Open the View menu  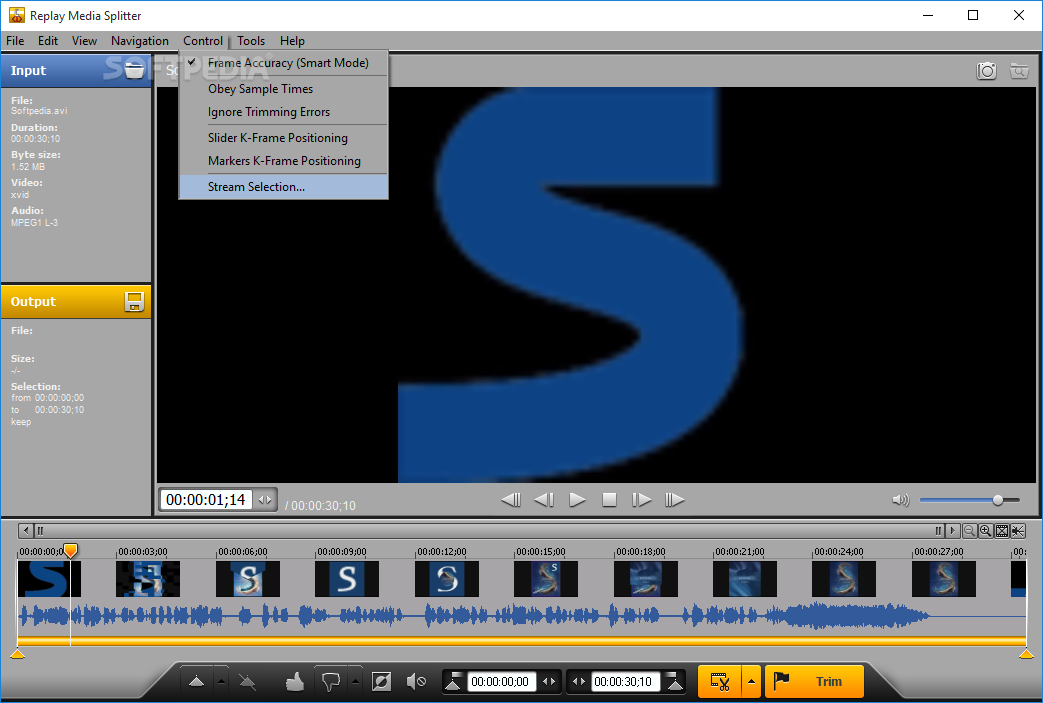coord(84,41)
